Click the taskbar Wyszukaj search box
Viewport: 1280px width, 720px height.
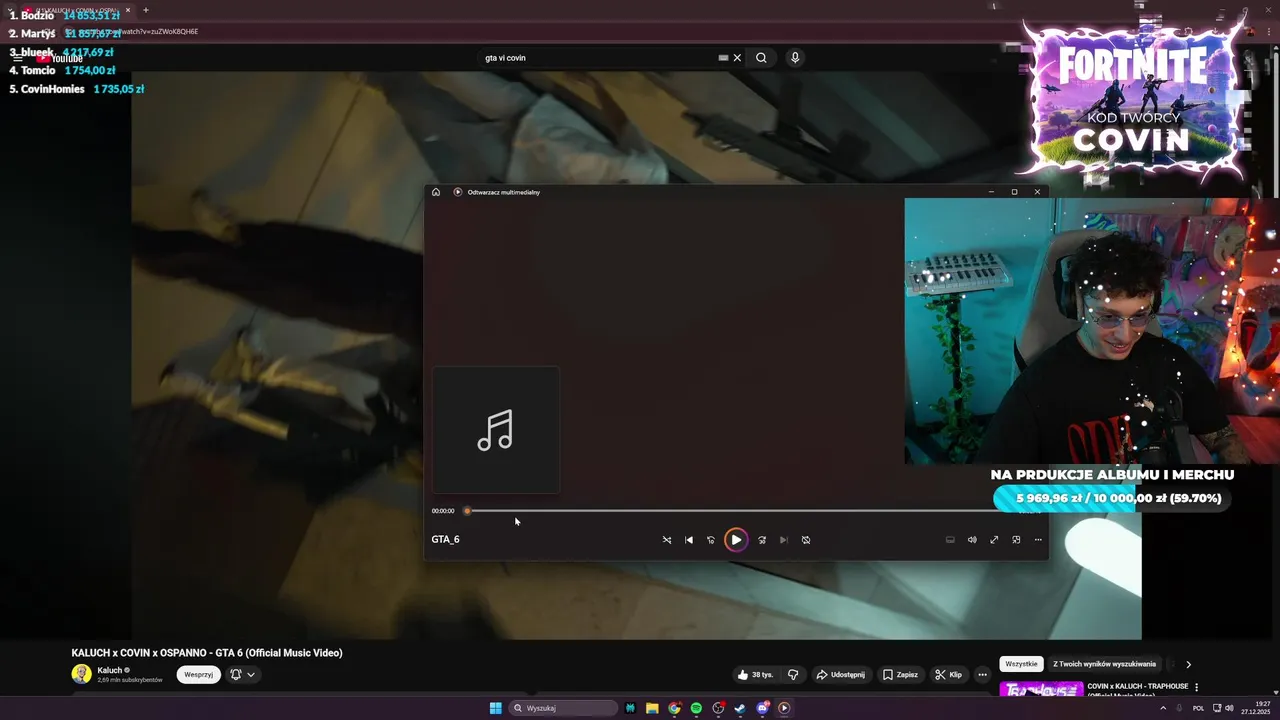(x=564, y=708)
